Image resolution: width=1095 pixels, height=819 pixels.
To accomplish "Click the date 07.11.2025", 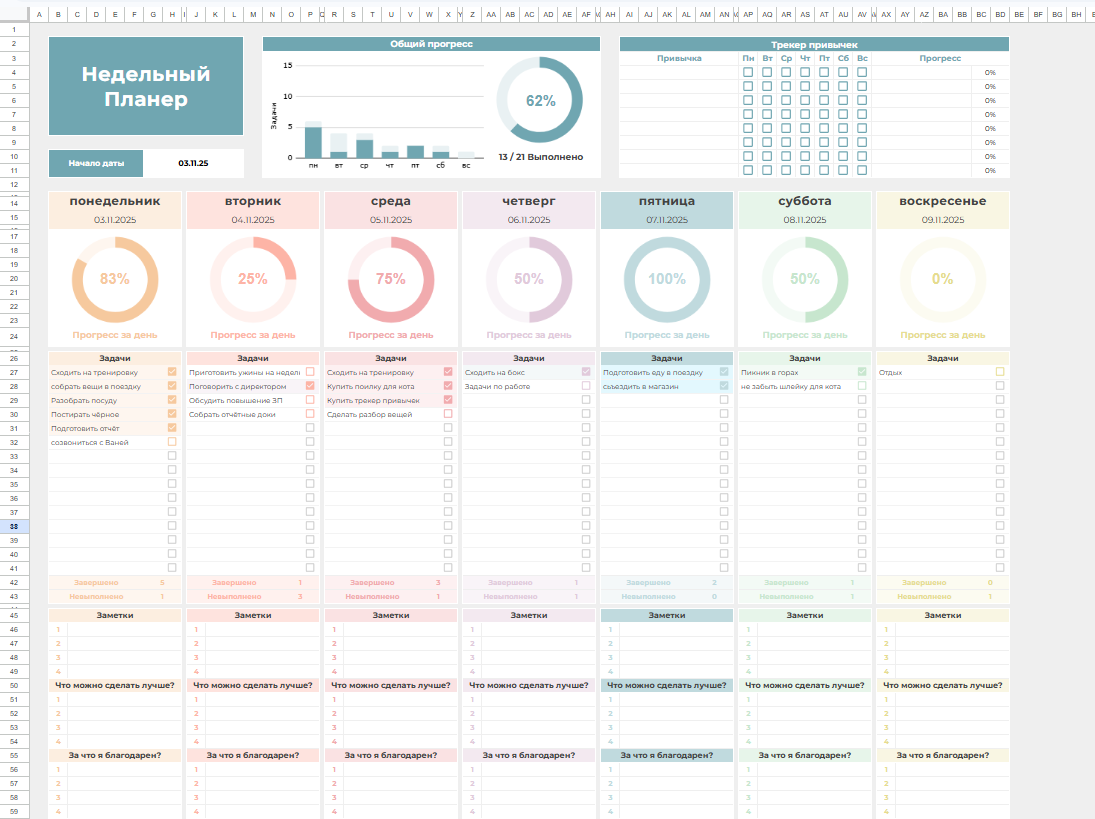I will [667, 220].
